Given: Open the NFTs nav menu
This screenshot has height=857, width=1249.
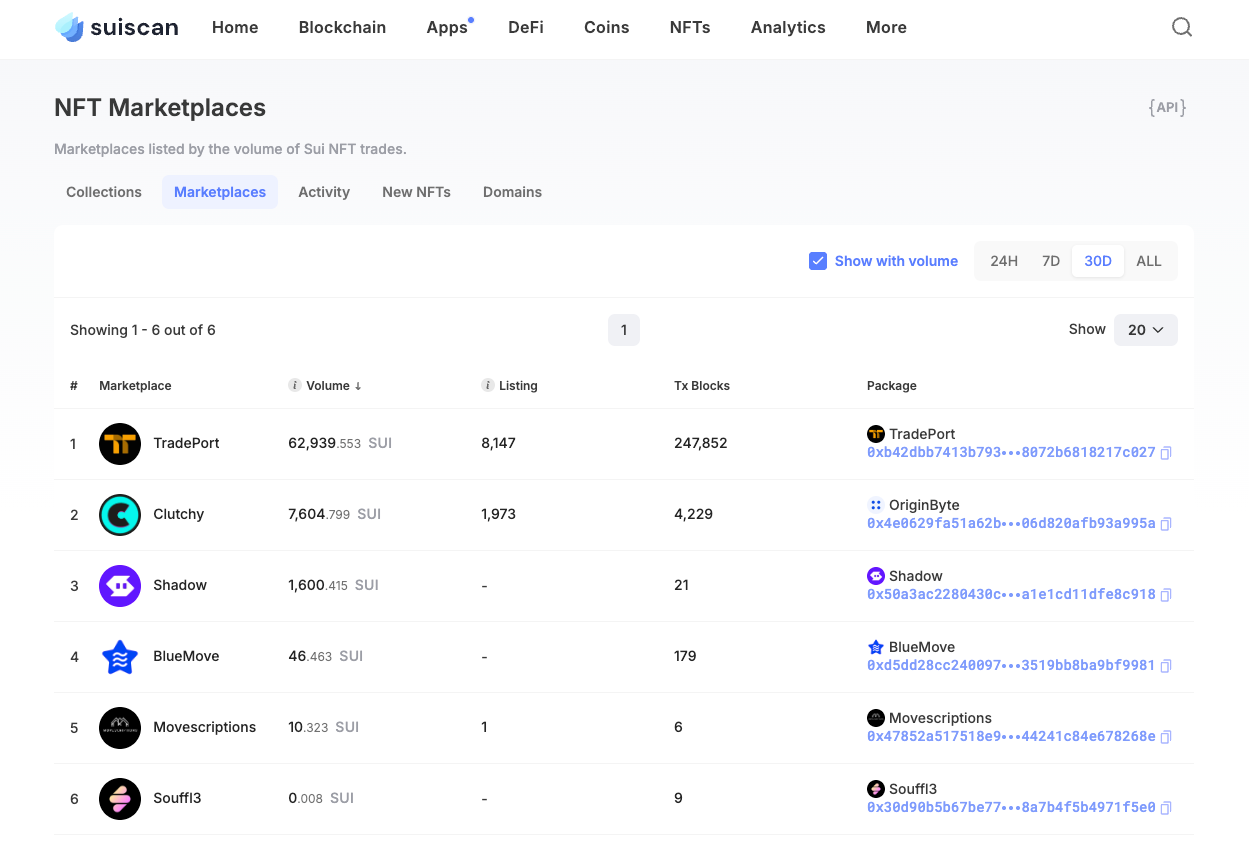Looking at the screenshot, I should point(690,28).
